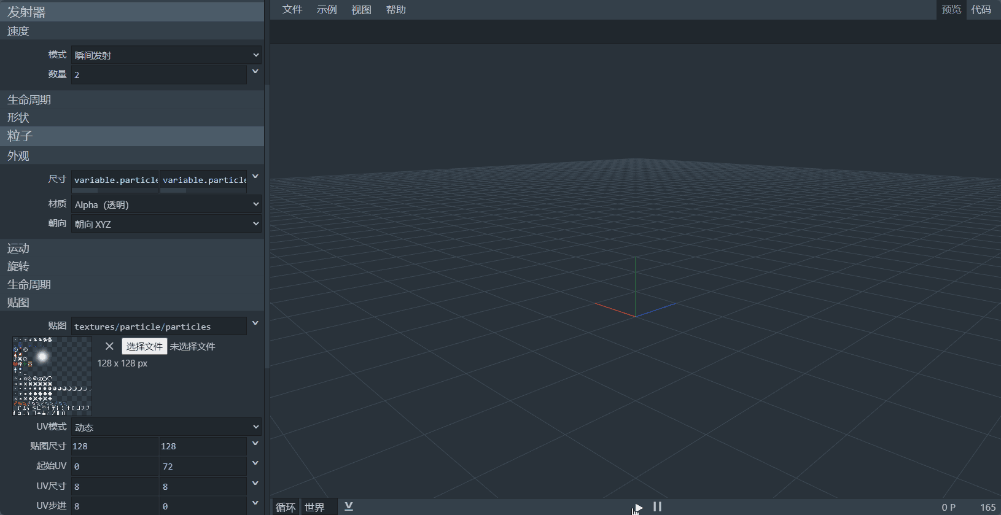The height and width of the screenshot is (515, 1001).
Task: Expand the chevron next to 起始UV fields
Action: pyautogui.click(x=255, y=463)
